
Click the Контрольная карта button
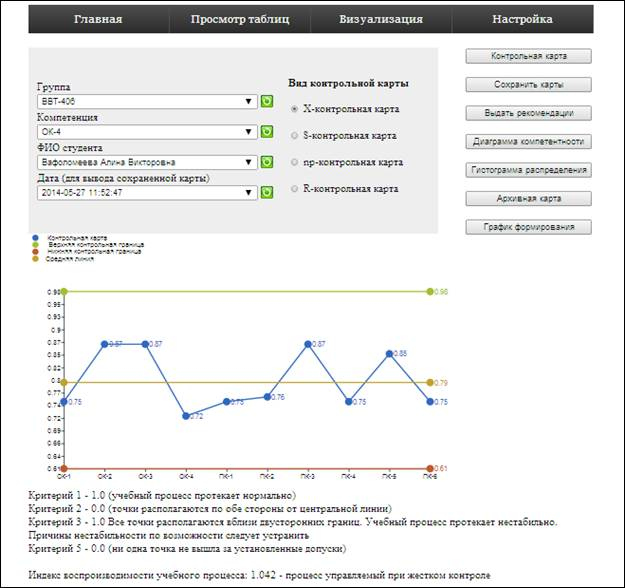(529, 56)
